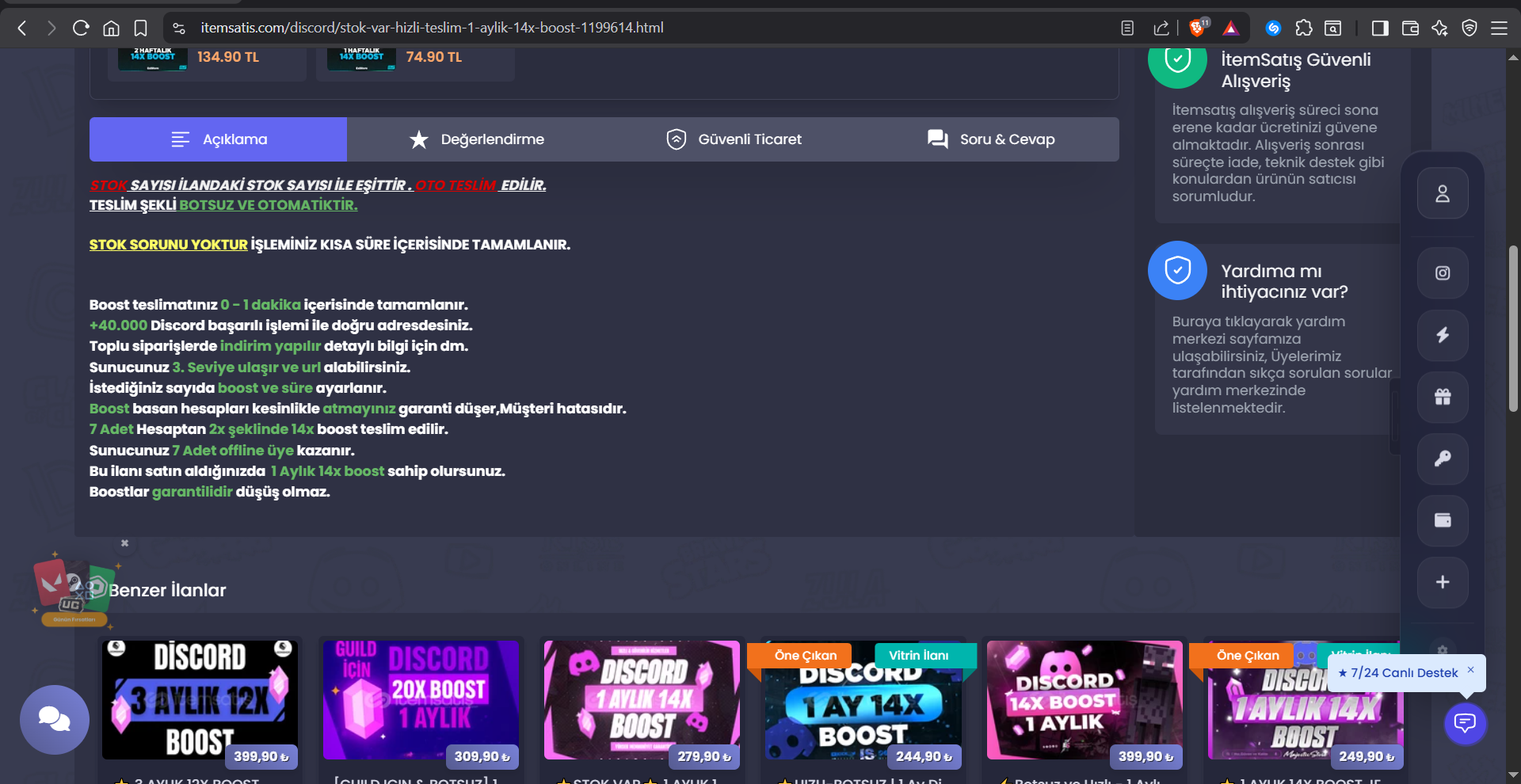
Task: Click the page vertical scrollbar thumb
Action: click(1513, 329)
